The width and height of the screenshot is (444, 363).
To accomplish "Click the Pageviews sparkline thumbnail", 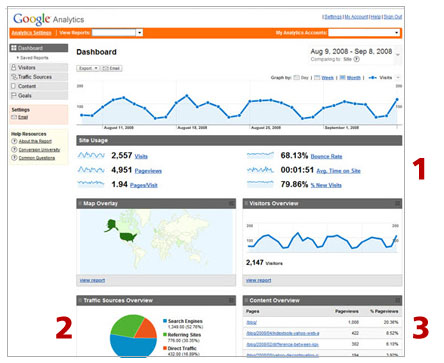I will (91, 170).
